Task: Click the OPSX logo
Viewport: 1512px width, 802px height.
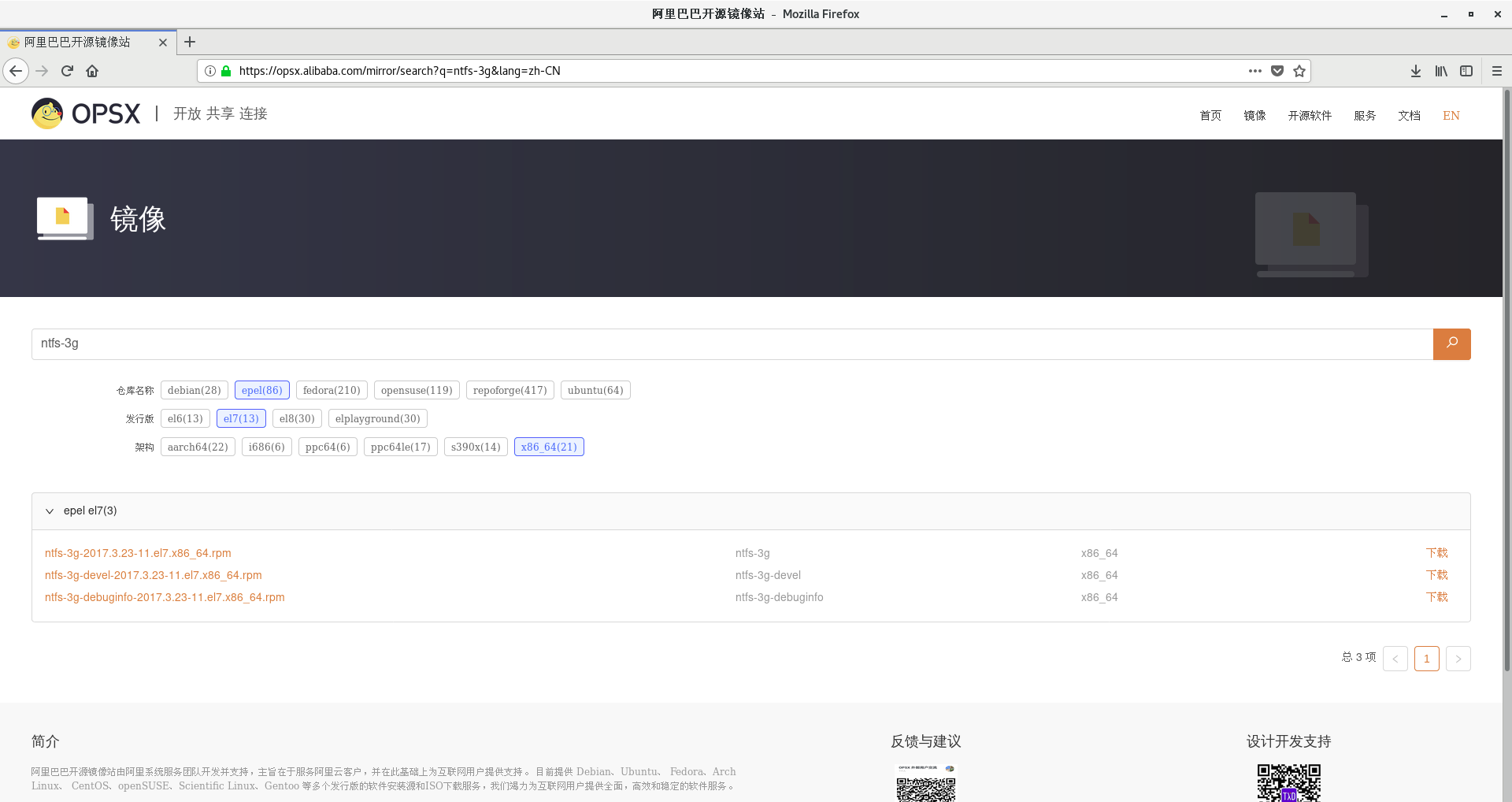Action: pyautogui.click(x=86, y=113)
